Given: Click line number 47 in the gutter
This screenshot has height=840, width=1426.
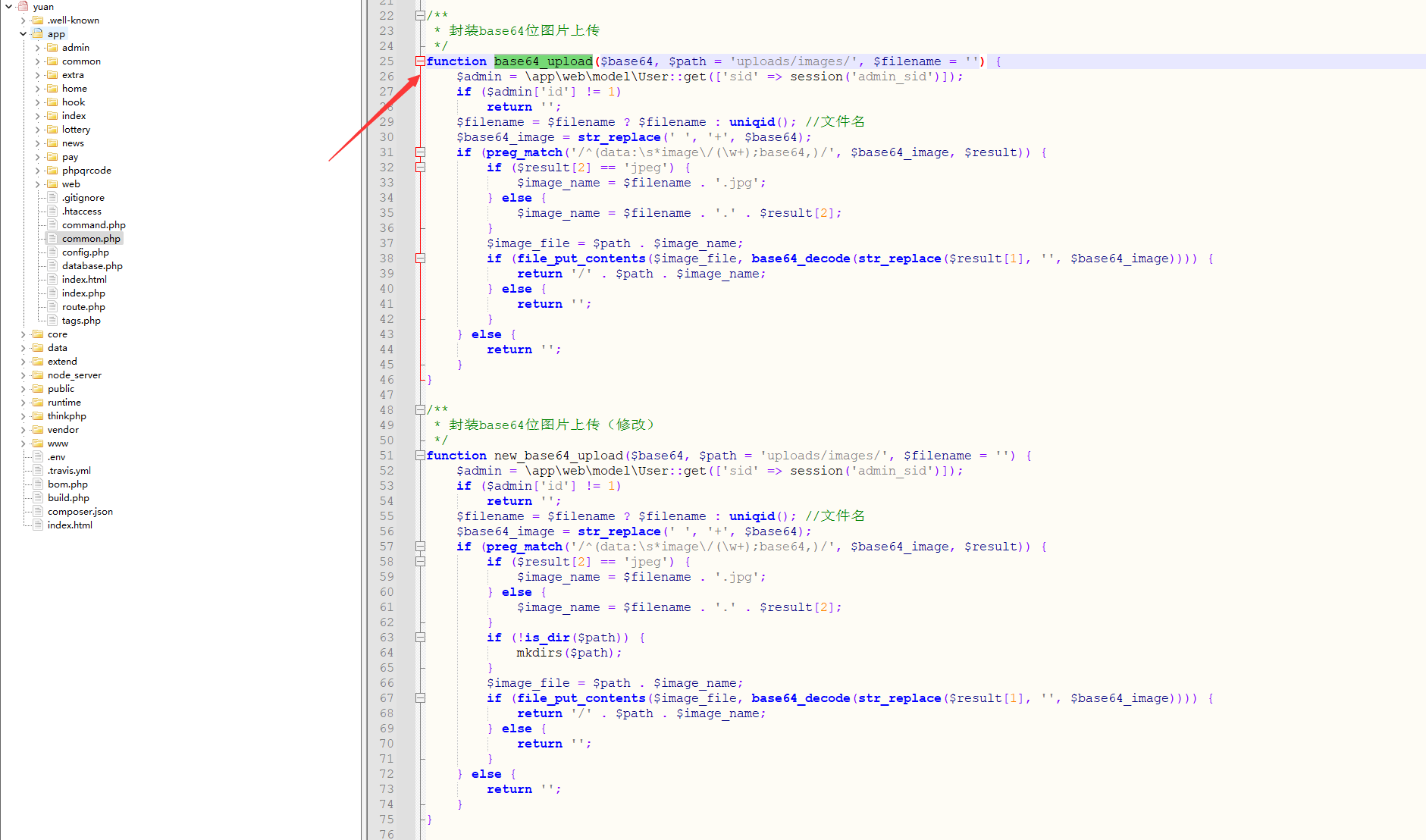Looking at the screenshot, I should click(387, 395).
